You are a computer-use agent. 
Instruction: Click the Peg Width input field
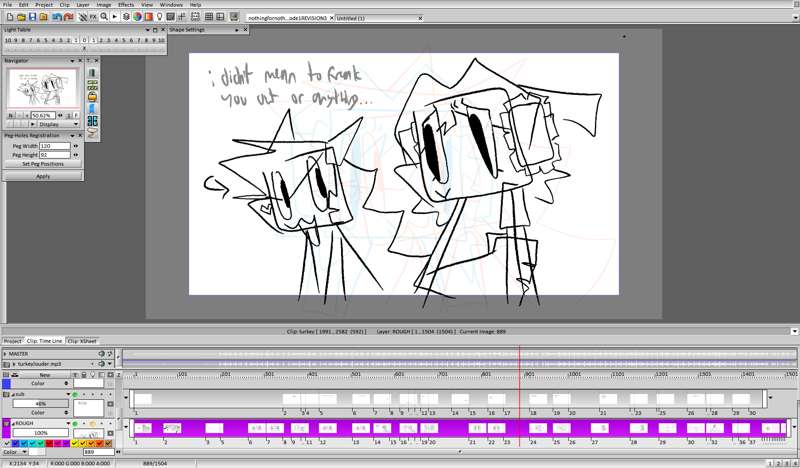point(55,146)
